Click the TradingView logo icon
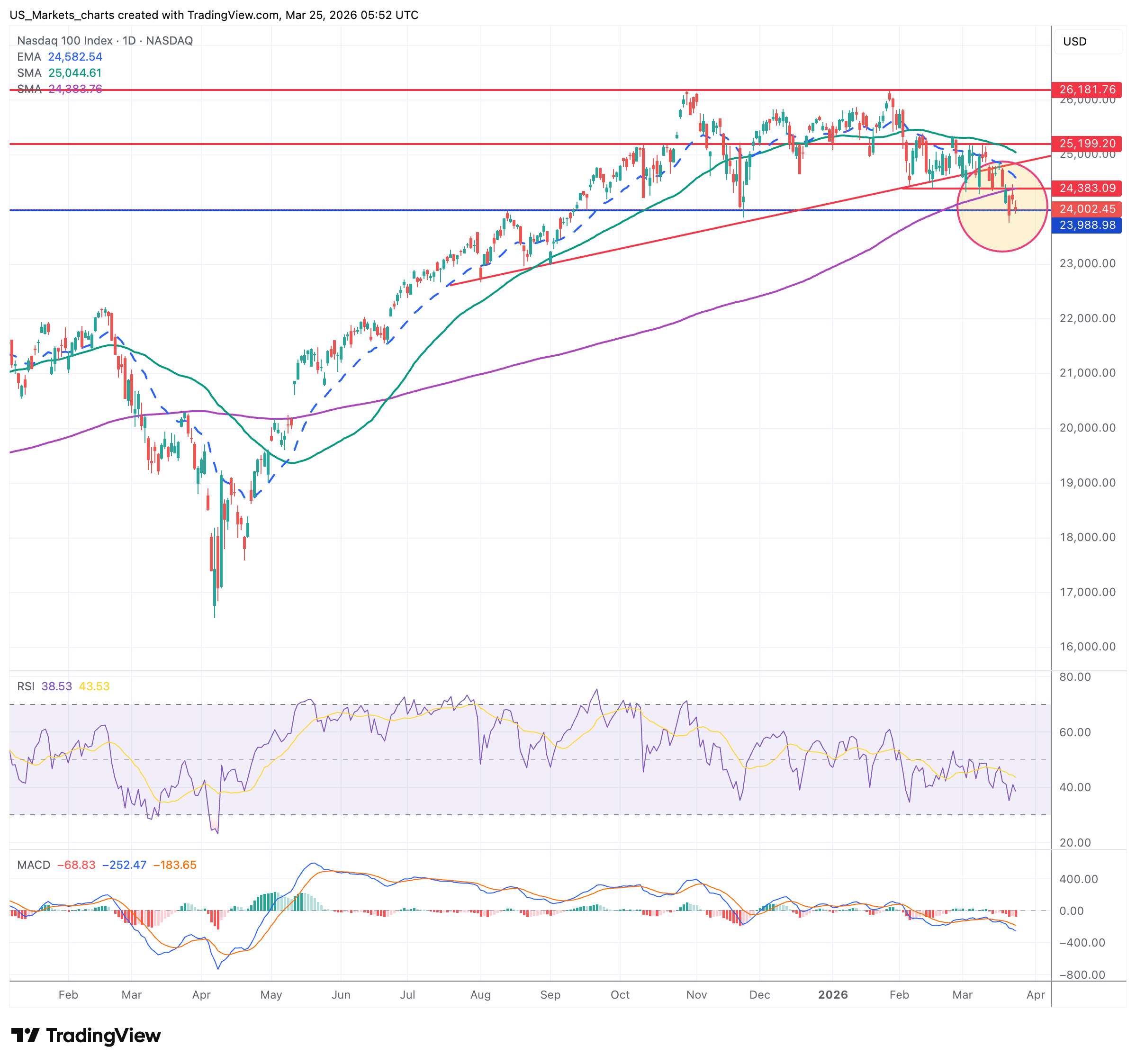The height and width of the screenshot is (1064, 1136). (25, 1035)
